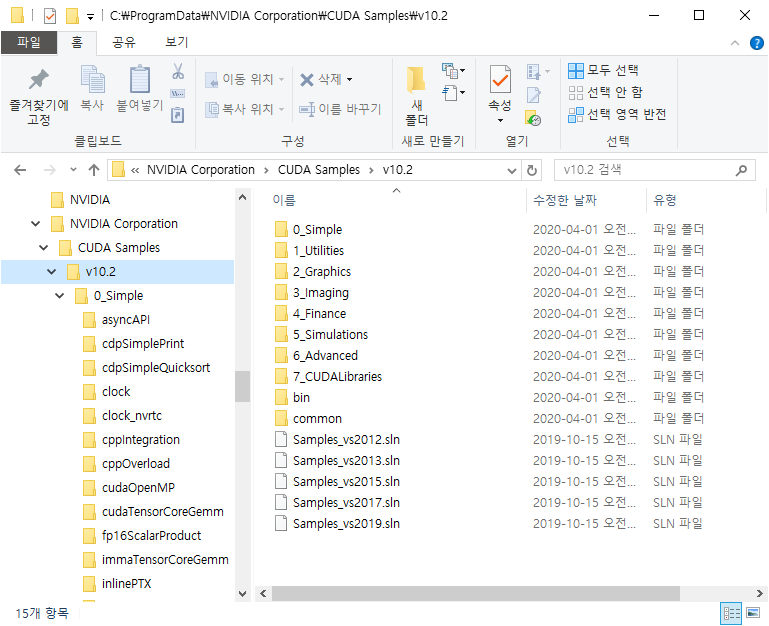Click the Easy access icon in ribbon

pyautogui.click(x=450, y=92)
